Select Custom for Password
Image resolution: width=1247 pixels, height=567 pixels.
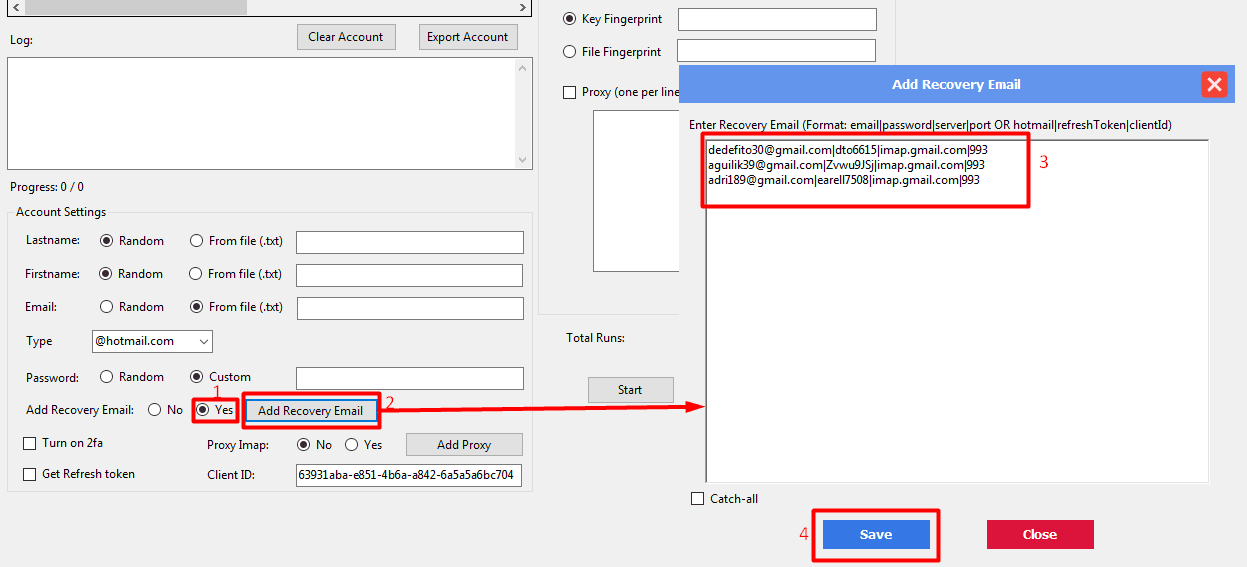click(x=197, y=377)
